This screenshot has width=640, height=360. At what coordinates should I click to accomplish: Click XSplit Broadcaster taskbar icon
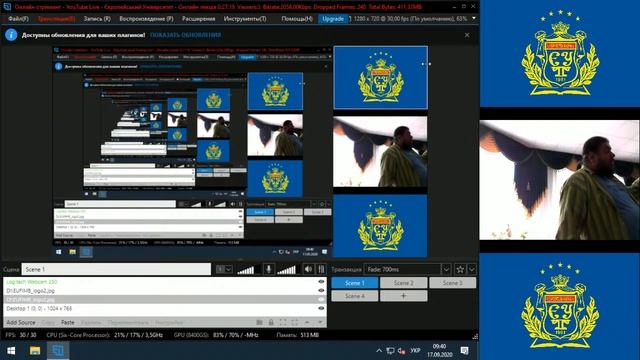(x=58, y=351)
